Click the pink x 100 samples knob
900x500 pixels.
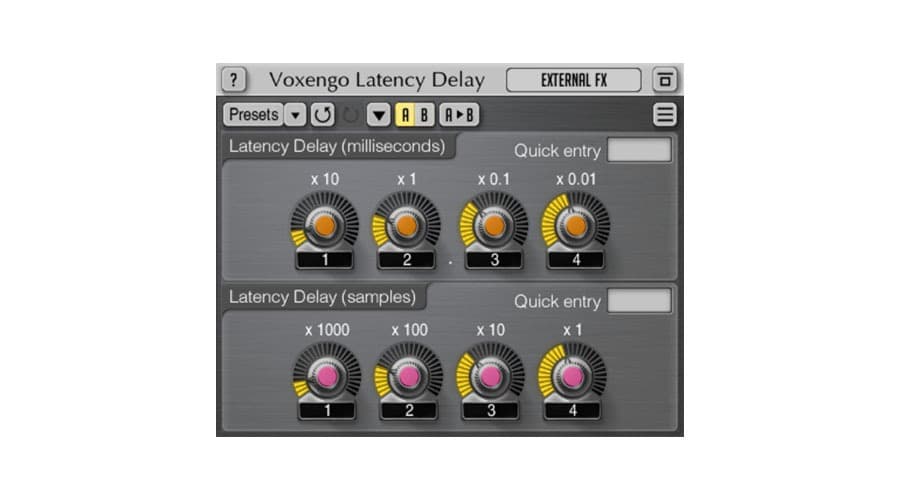pos(409,375)
